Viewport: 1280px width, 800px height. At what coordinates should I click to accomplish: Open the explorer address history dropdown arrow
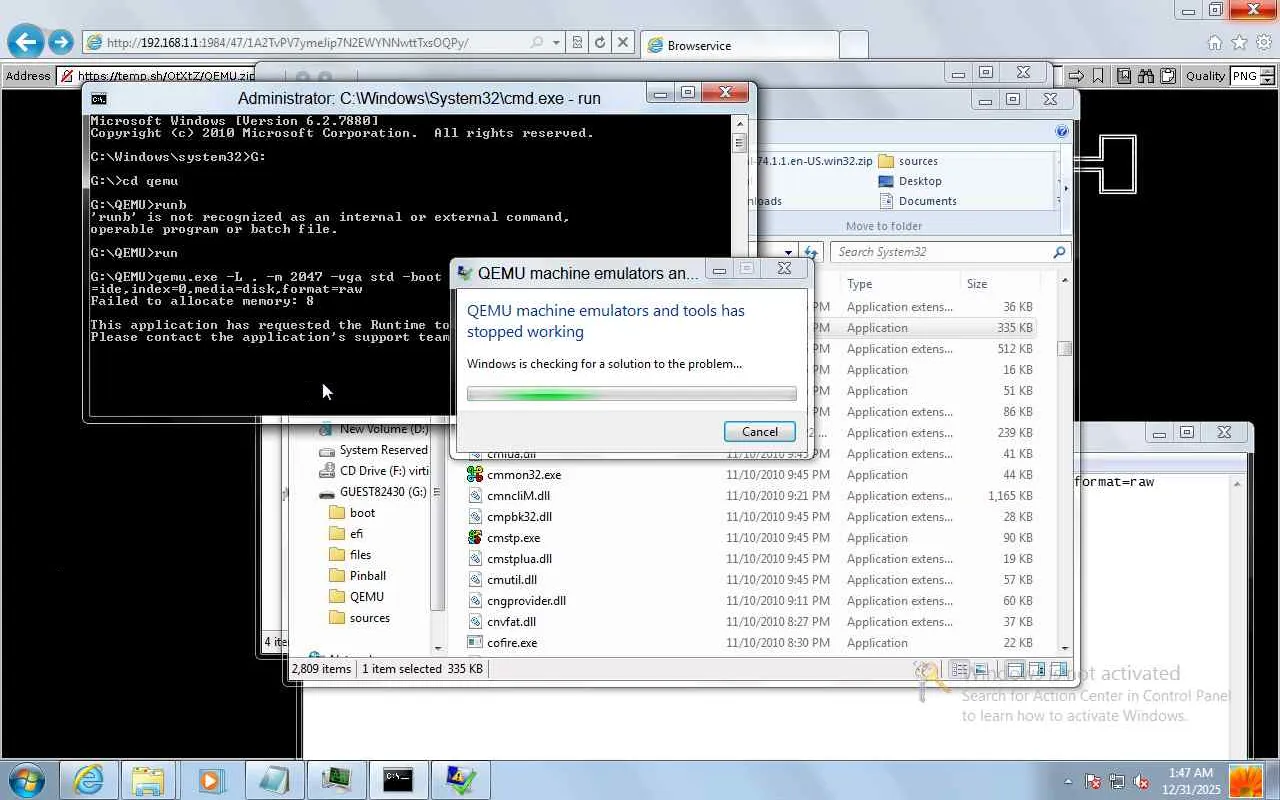pyautogui.click(x=788, y=252)
